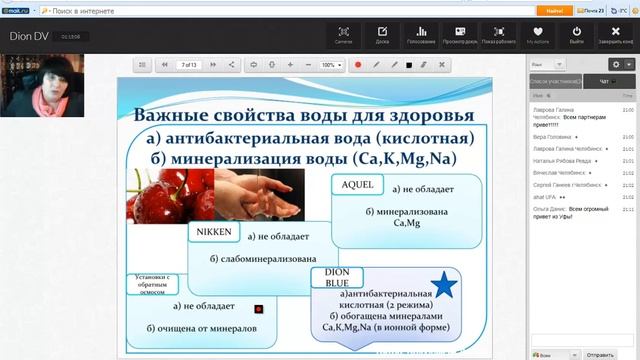Screen dimensions: 640x360
Task: Click Завершить конференцию X button
Action: click(x=616, y=35)
